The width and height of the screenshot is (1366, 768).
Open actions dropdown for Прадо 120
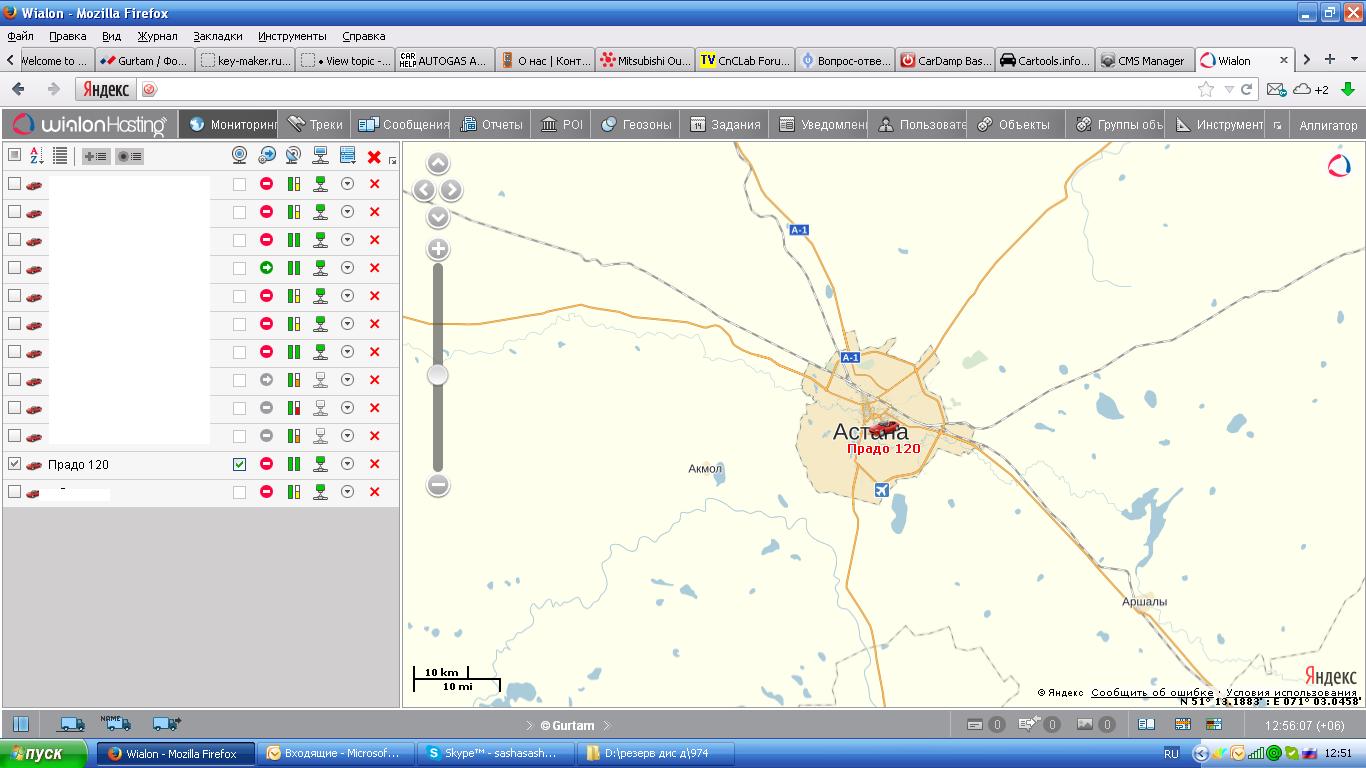coord(347,464)
